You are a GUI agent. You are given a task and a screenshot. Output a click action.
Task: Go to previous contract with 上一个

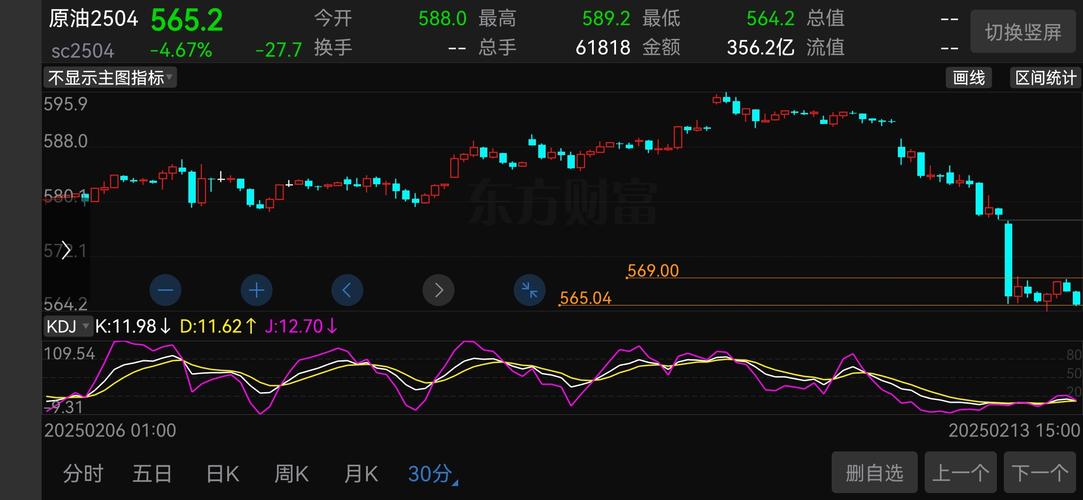point(960,473)
